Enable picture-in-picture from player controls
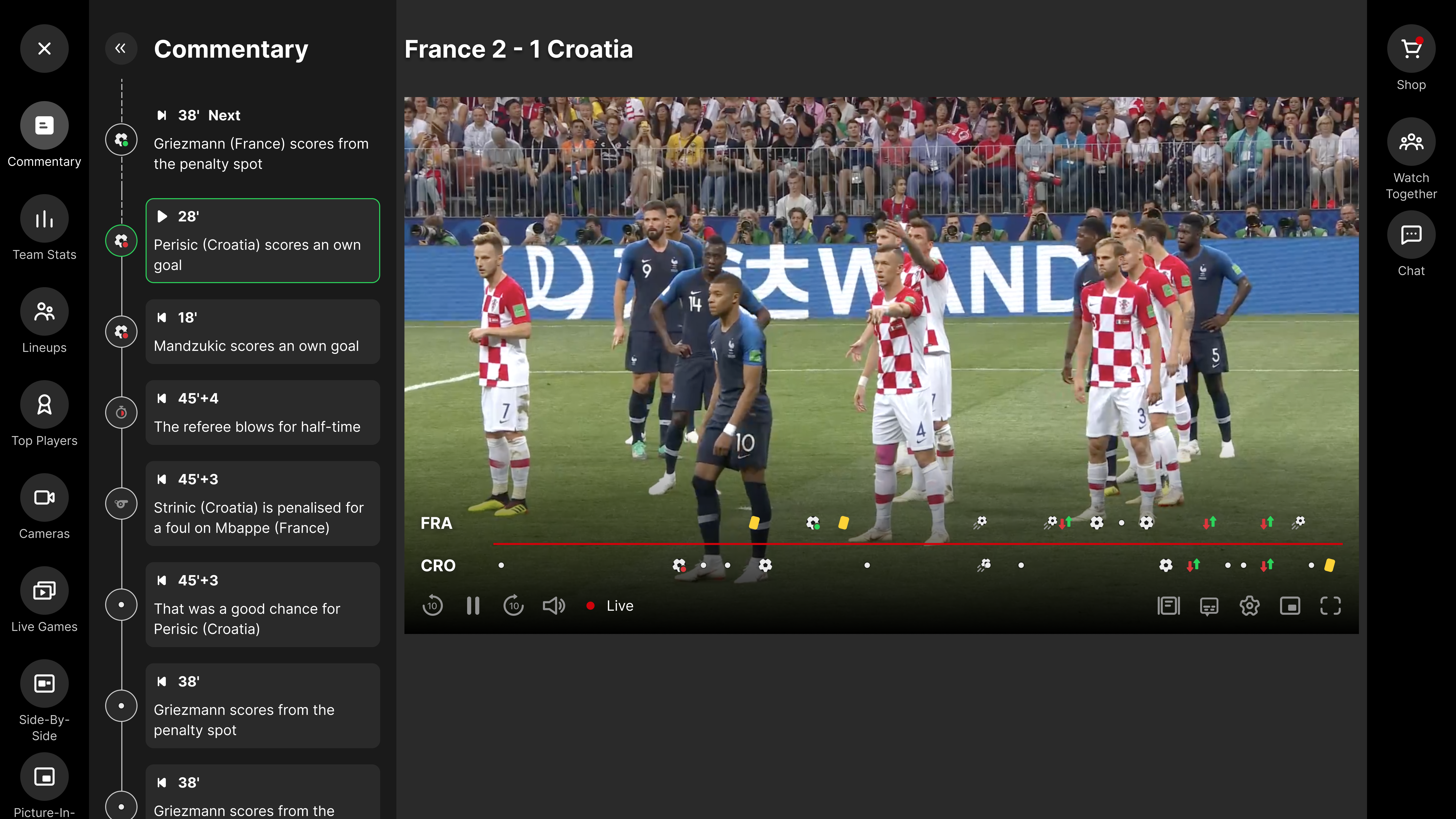 (x=1290, y=606)
